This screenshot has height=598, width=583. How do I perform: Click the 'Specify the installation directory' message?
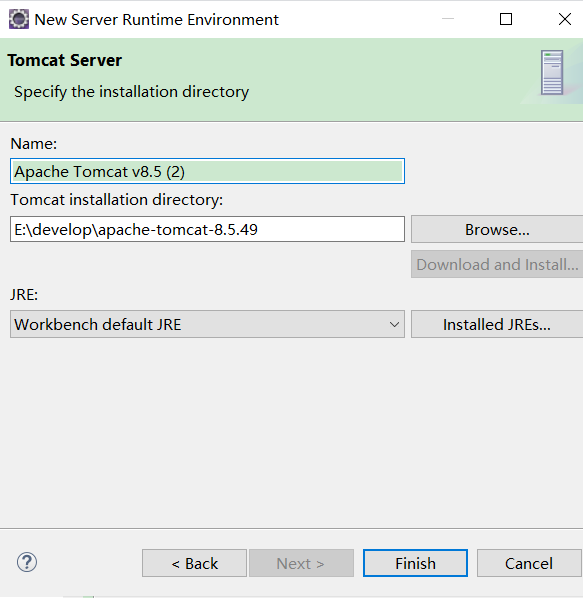(132, 92)
